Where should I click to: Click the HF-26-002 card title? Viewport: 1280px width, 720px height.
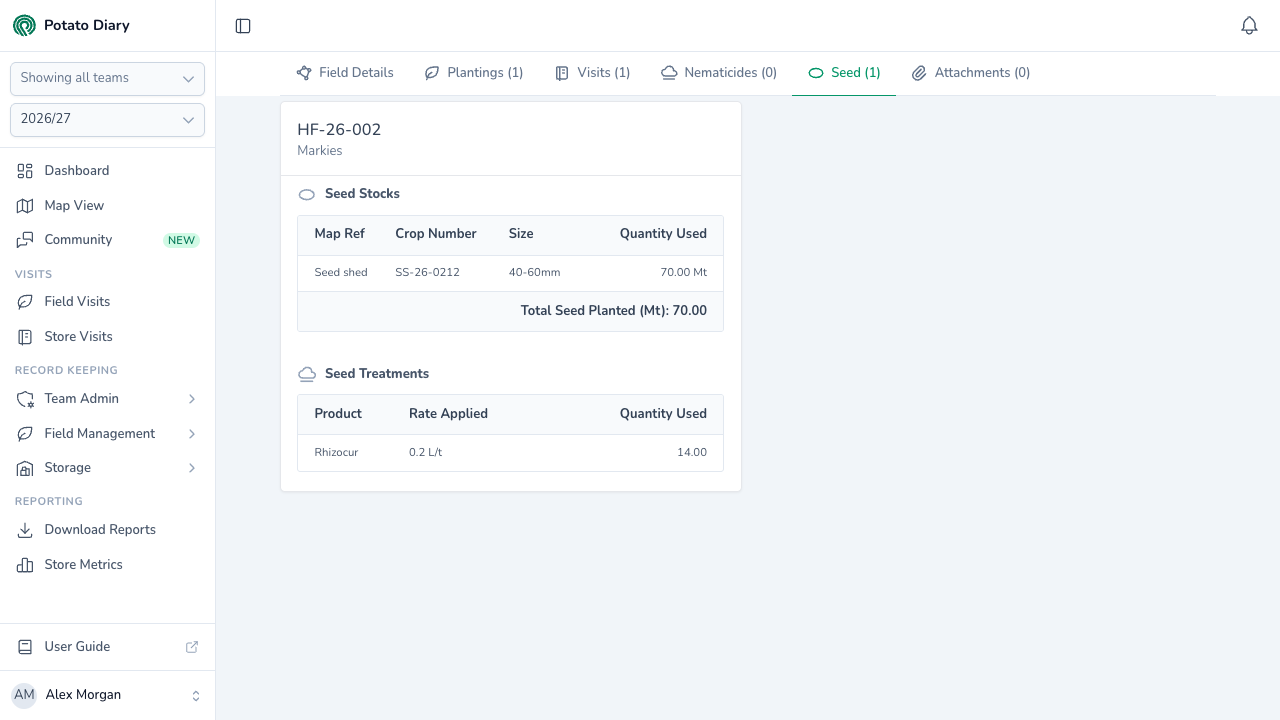coord(339,130)
